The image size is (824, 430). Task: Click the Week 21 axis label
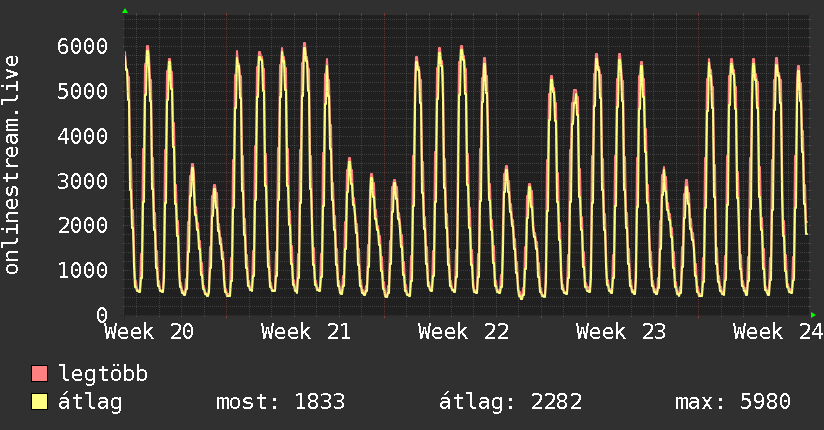point(306,332)
